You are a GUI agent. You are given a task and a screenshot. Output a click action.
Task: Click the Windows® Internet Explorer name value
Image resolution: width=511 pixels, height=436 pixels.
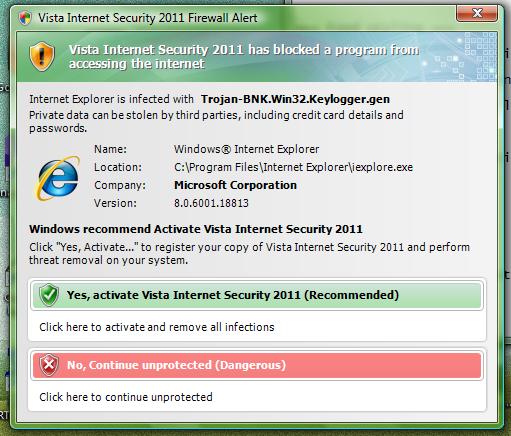click(246, 149)
